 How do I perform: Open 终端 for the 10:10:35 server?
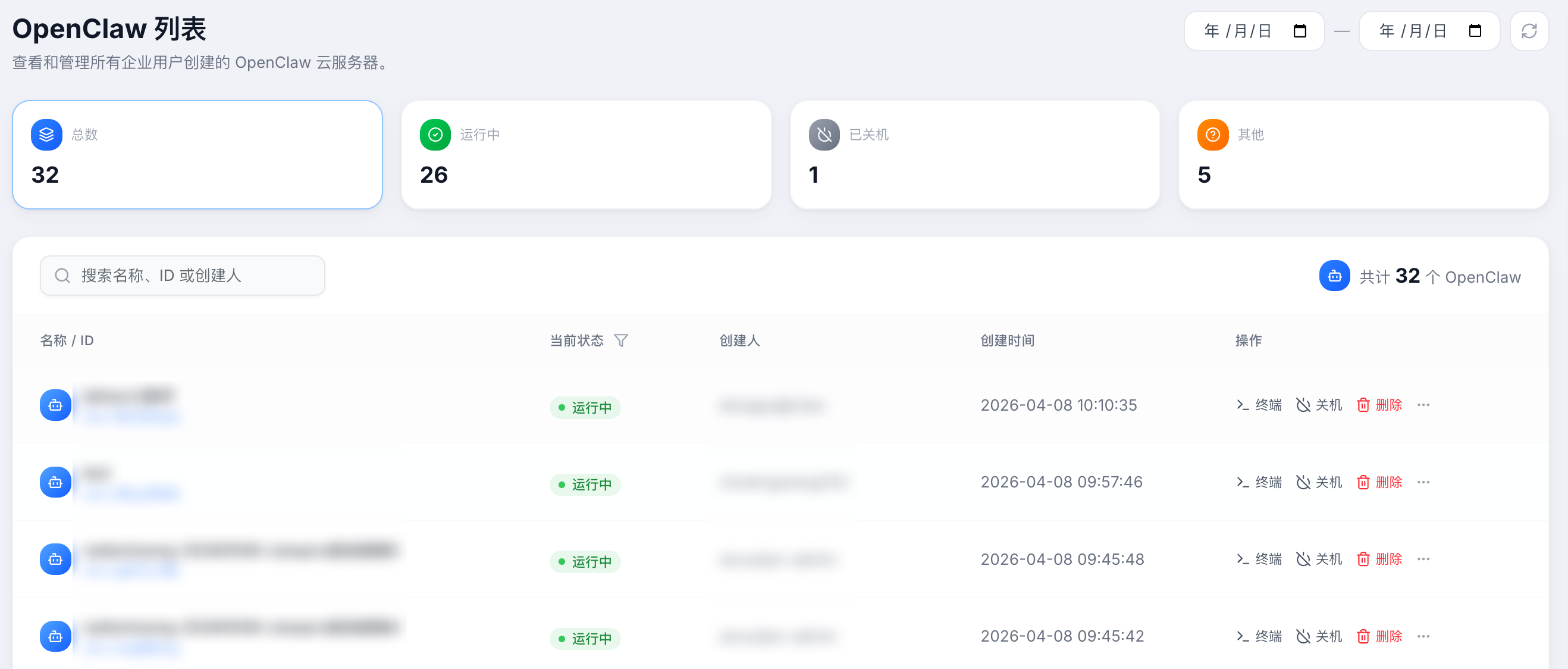tap(1258, 405)
